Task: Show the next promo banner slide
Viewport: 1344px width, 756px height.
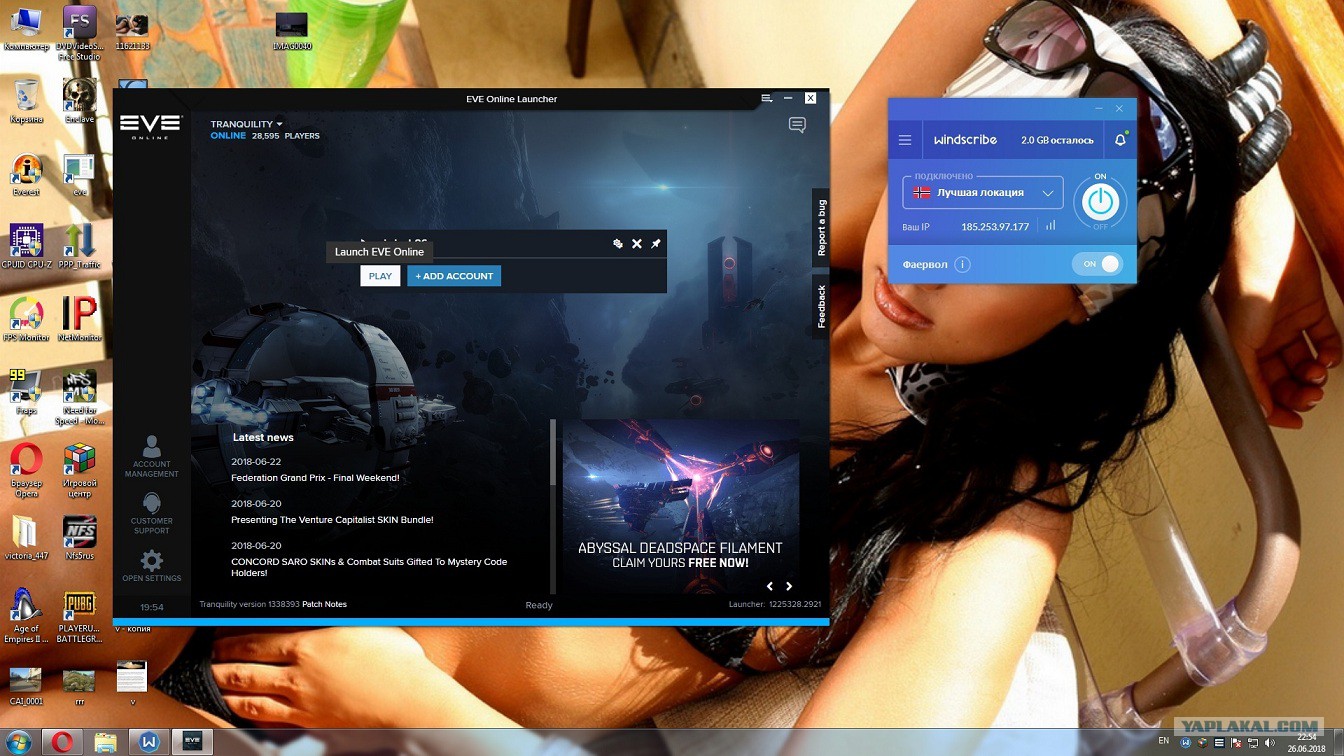Action: click(x=789, y=586)
